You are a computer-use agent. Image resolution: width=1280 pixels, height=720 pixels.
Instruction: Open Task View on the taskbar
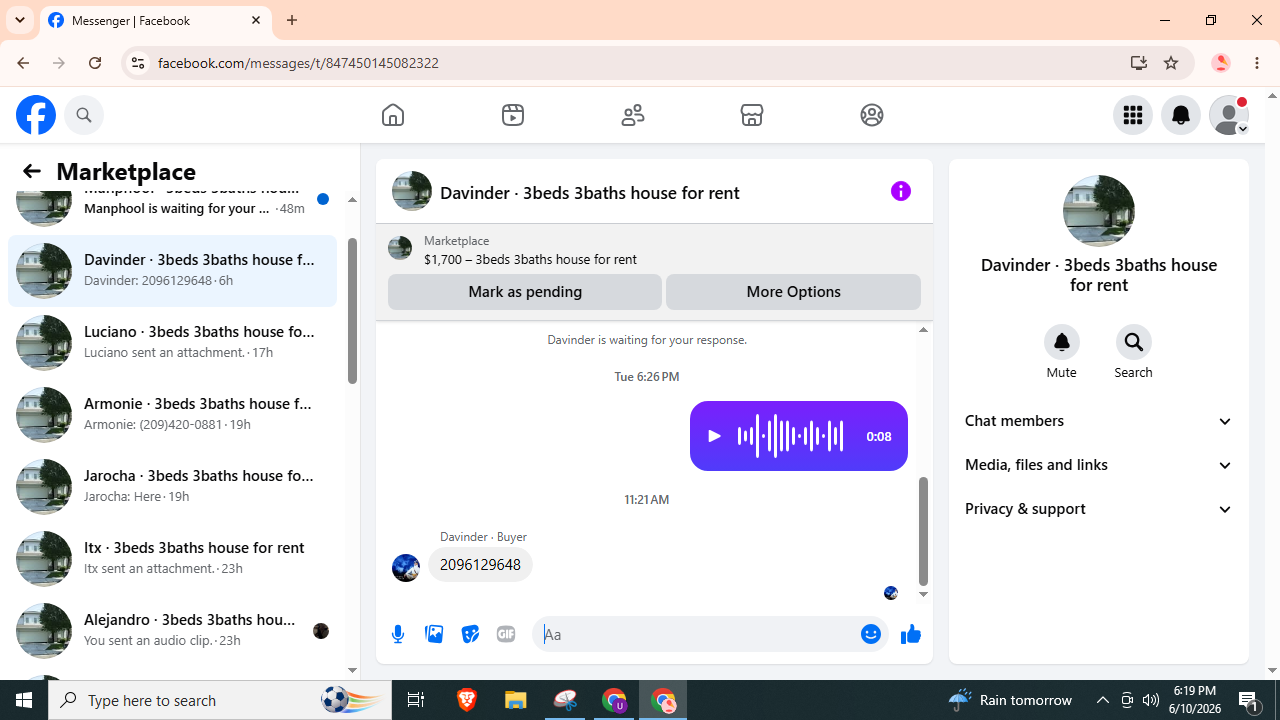(x=416, y=700)
